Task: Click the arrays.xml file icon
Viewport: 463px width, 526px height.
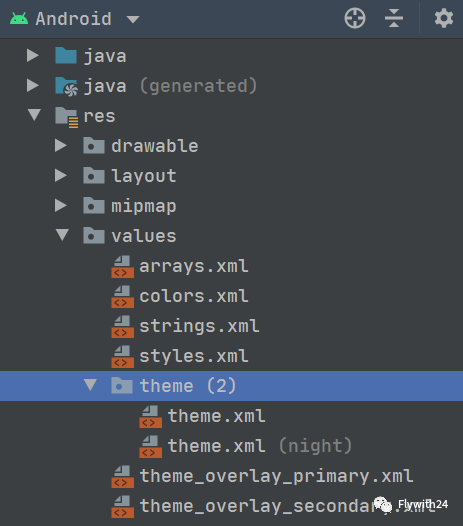Action: (x=122, y=267)
